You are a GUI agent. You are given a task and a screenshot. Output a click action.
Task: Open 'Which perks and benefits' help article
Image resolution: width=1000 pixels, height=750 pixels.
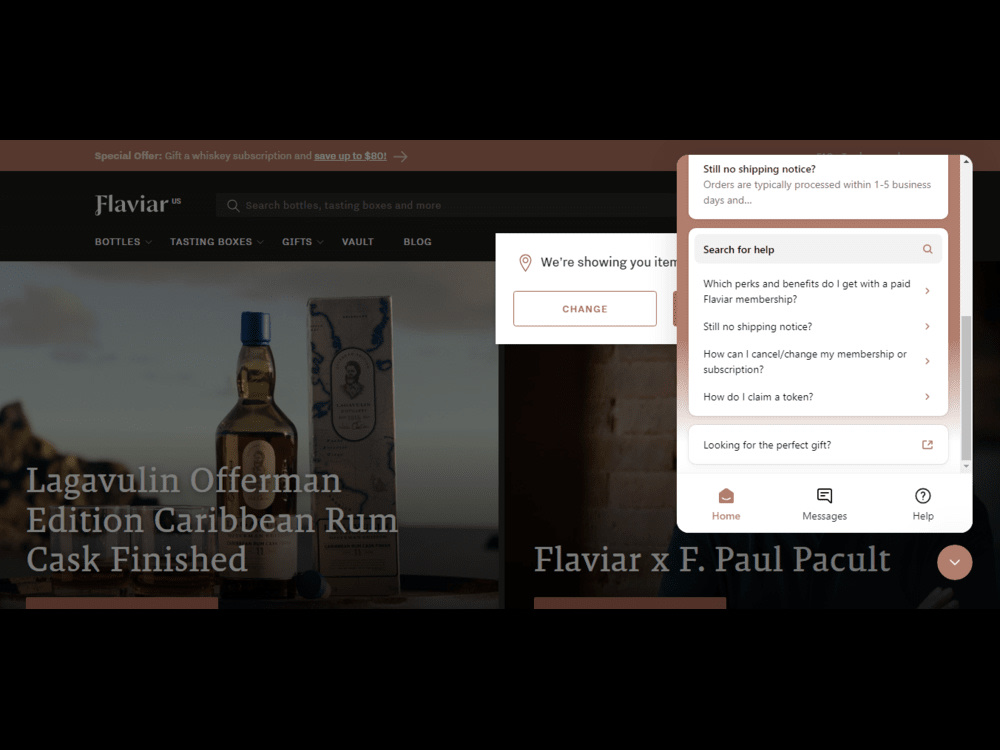pyautogui.click(x=818, y=291)
